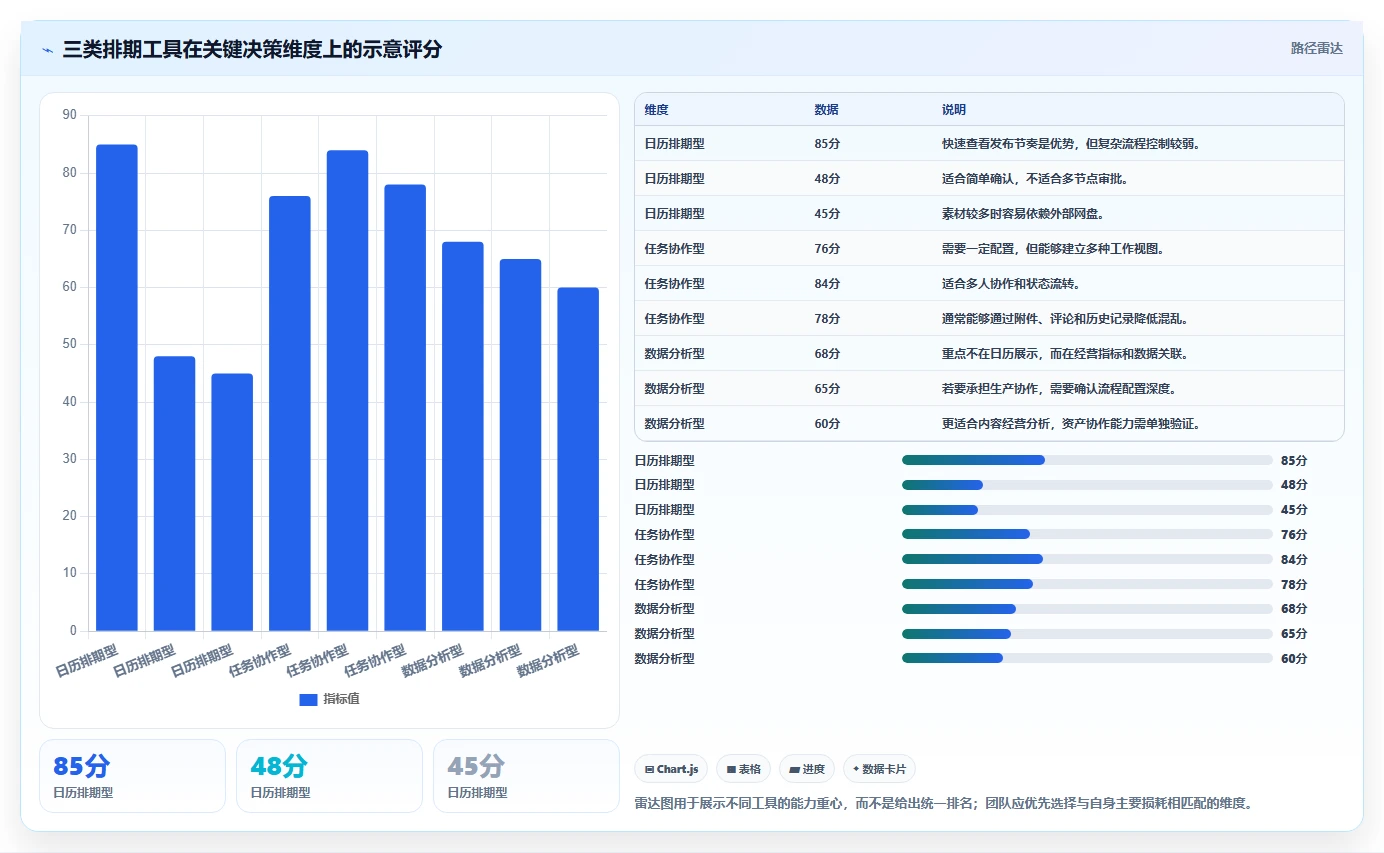Click table cell 78分
This screenshot has height=853, width=1384.
pyautogui.click(x=827, y=318)
